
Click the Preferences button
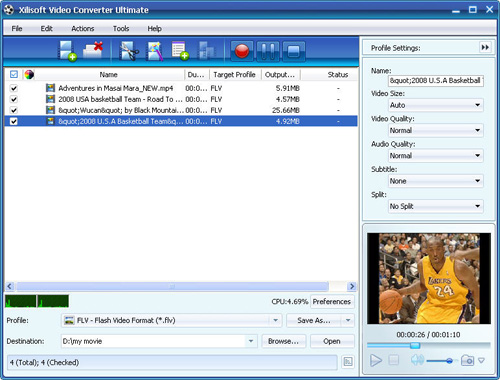pyautogui.click(x=332, y=301)
